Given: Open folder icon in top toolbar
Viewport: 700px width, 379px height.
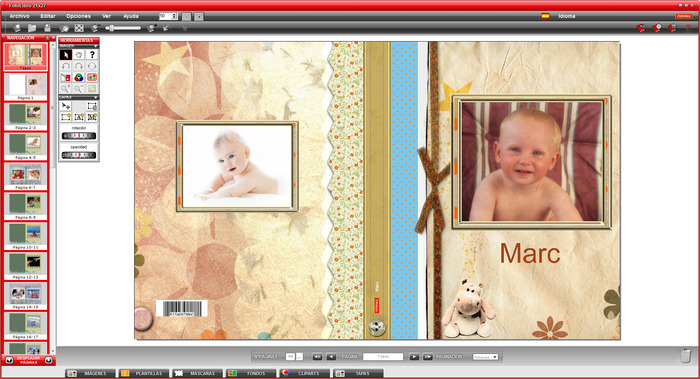Looking at the screenshot, I should 32,28.
